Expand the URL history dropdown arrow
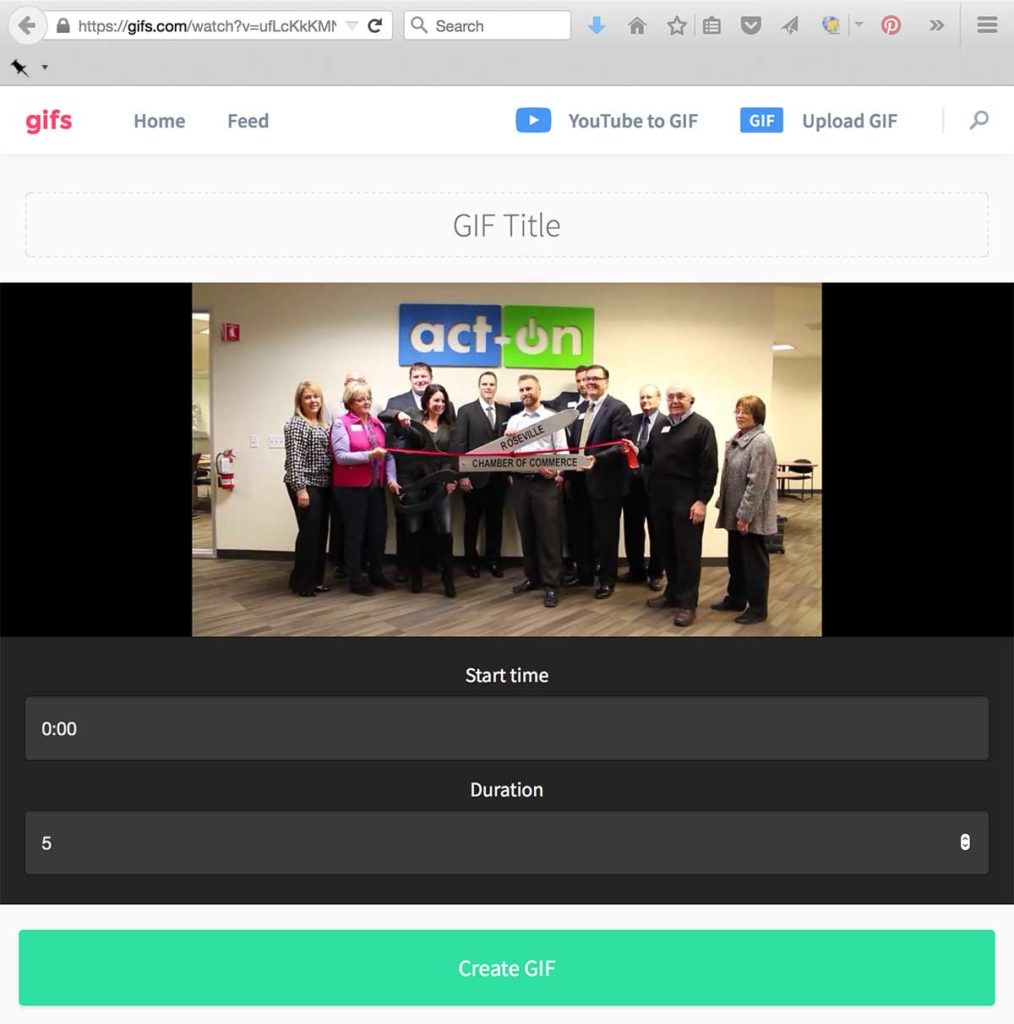This screenshot has width=1014, height=1024. click(x=352, y=26)
